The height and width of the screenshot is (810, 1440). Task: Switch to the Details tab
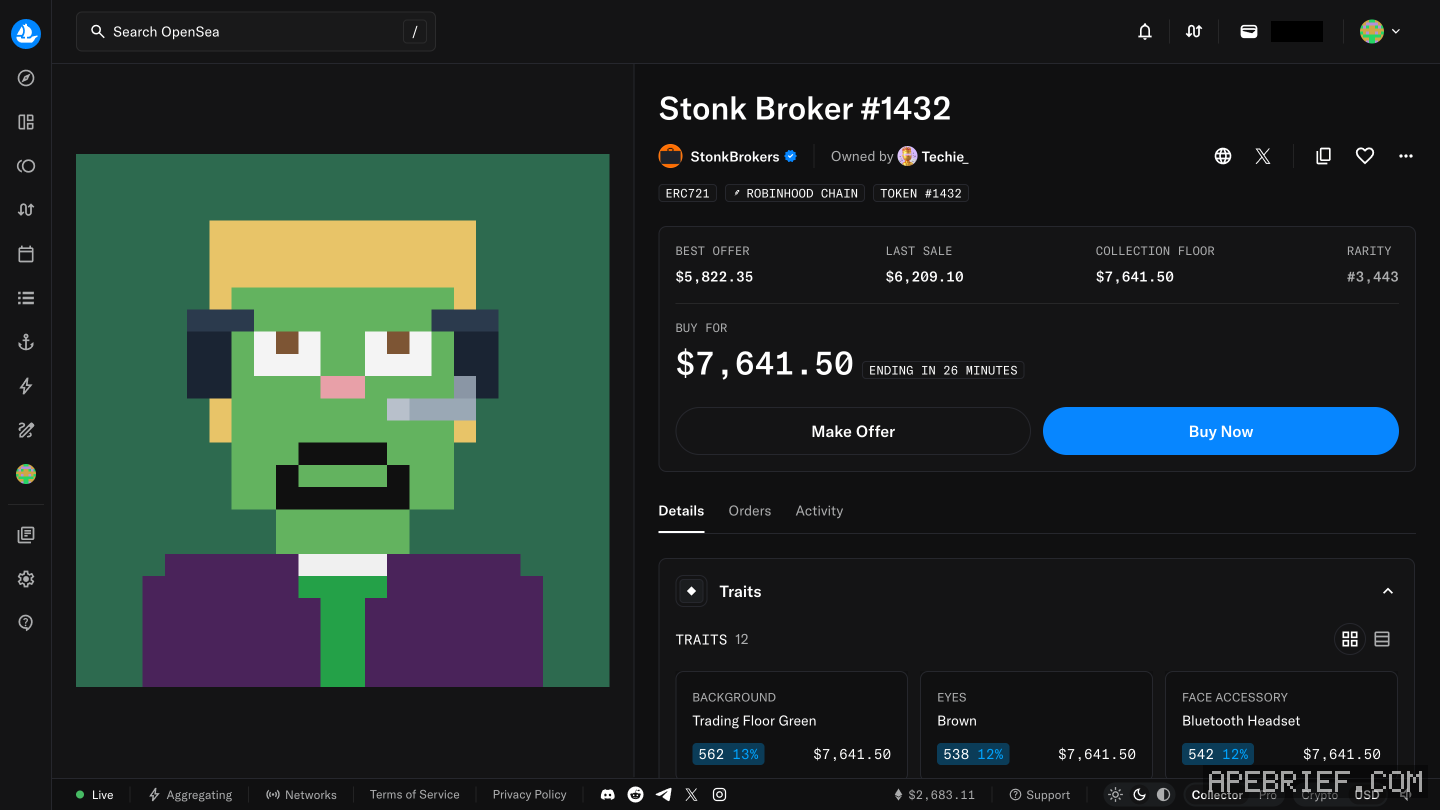(x=681, y=511)
